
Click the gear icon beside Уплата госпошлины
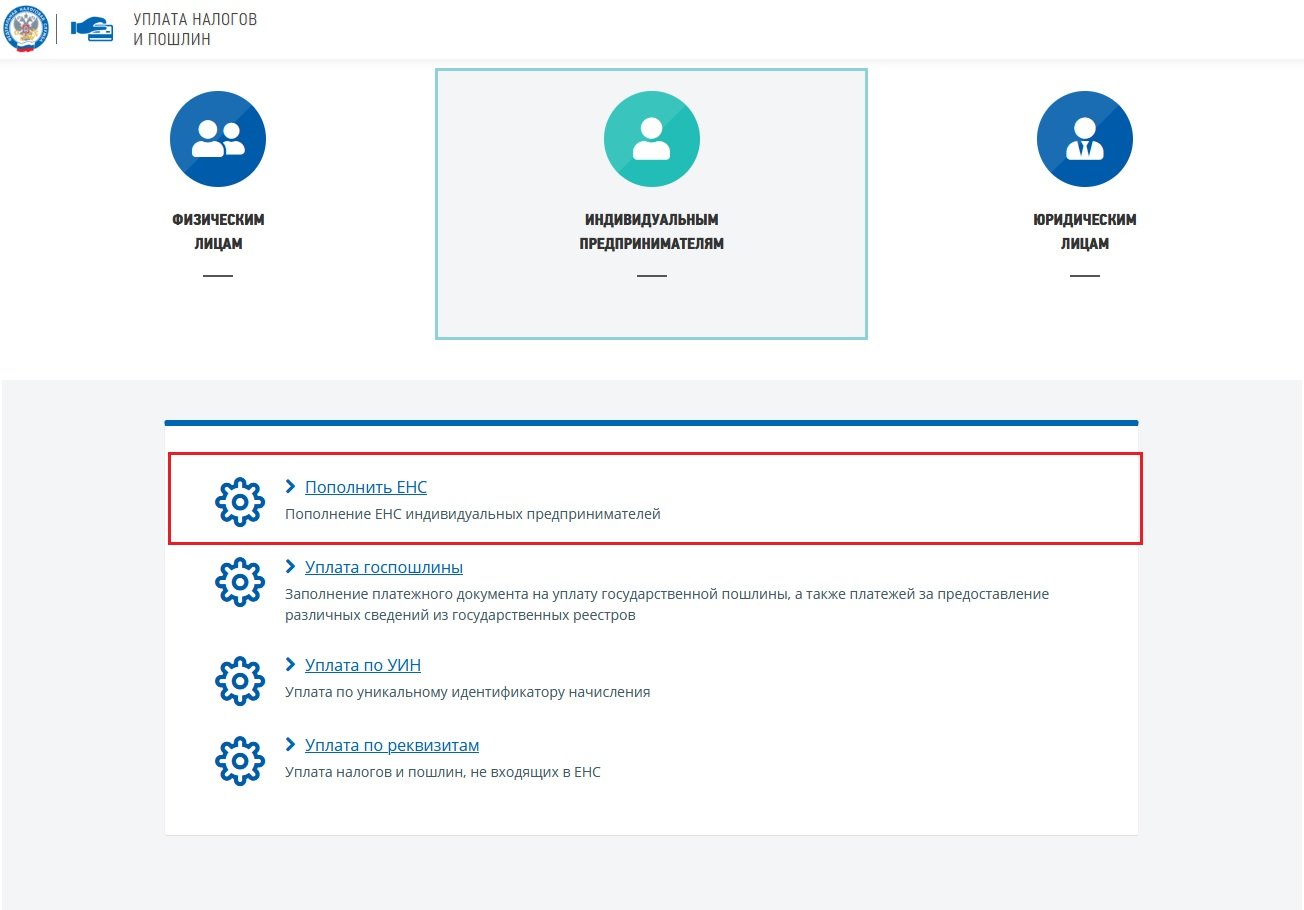pos(240,582)
